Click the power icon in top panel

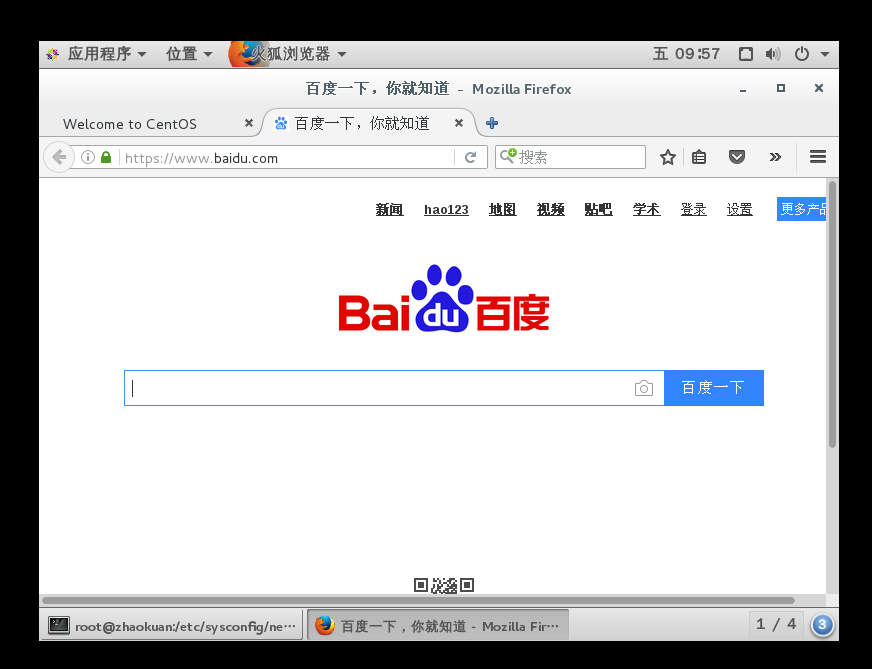[801, 54]
